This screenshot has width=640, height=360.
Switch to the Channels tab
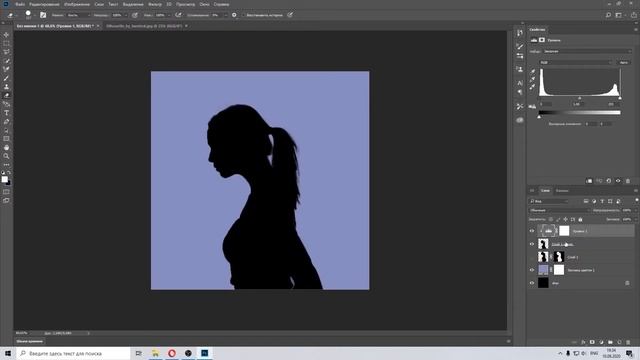coord(562,191)
